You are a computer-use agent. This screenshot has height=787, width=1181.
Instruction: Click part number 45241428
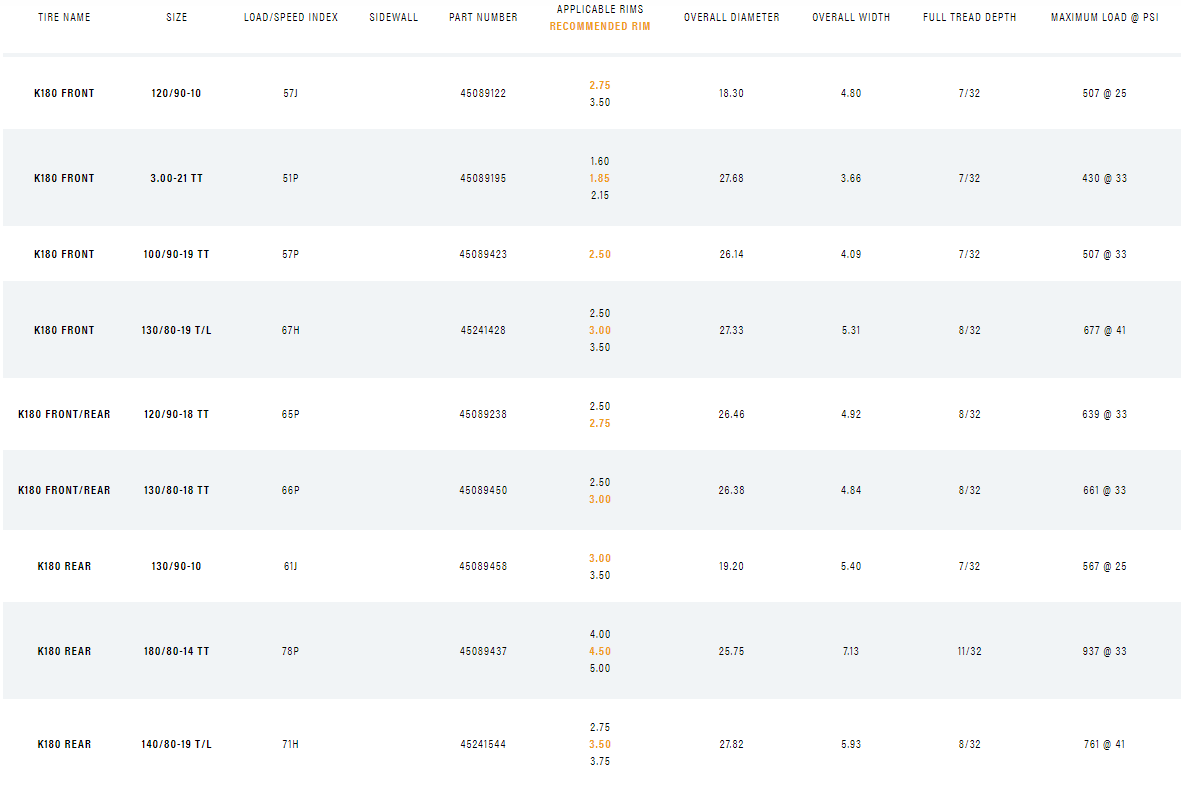click(x=483, y=331)
